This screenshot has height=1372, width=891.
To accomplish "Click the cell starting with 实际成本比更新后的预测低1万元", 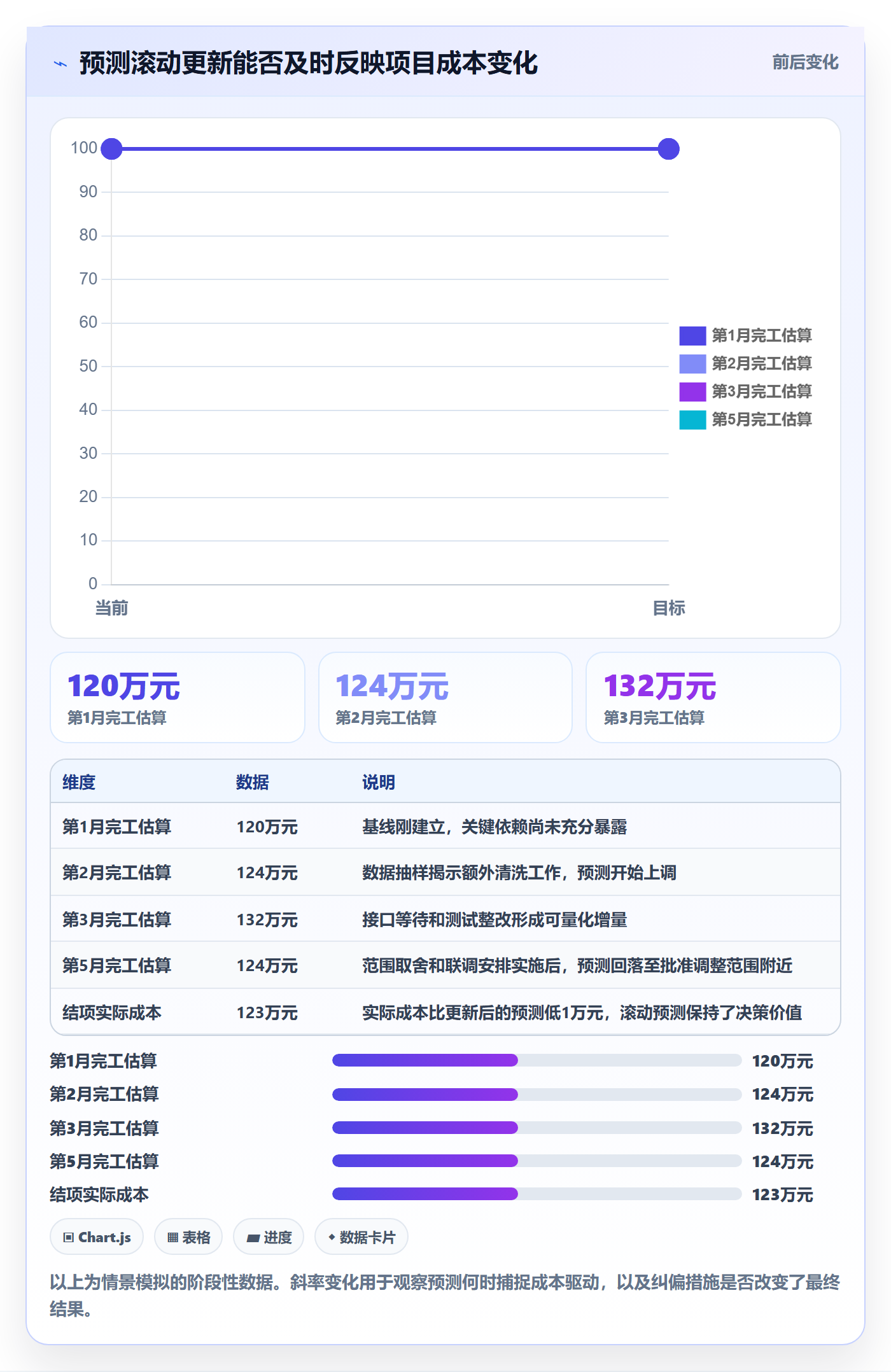I will tap(582, 1012).
